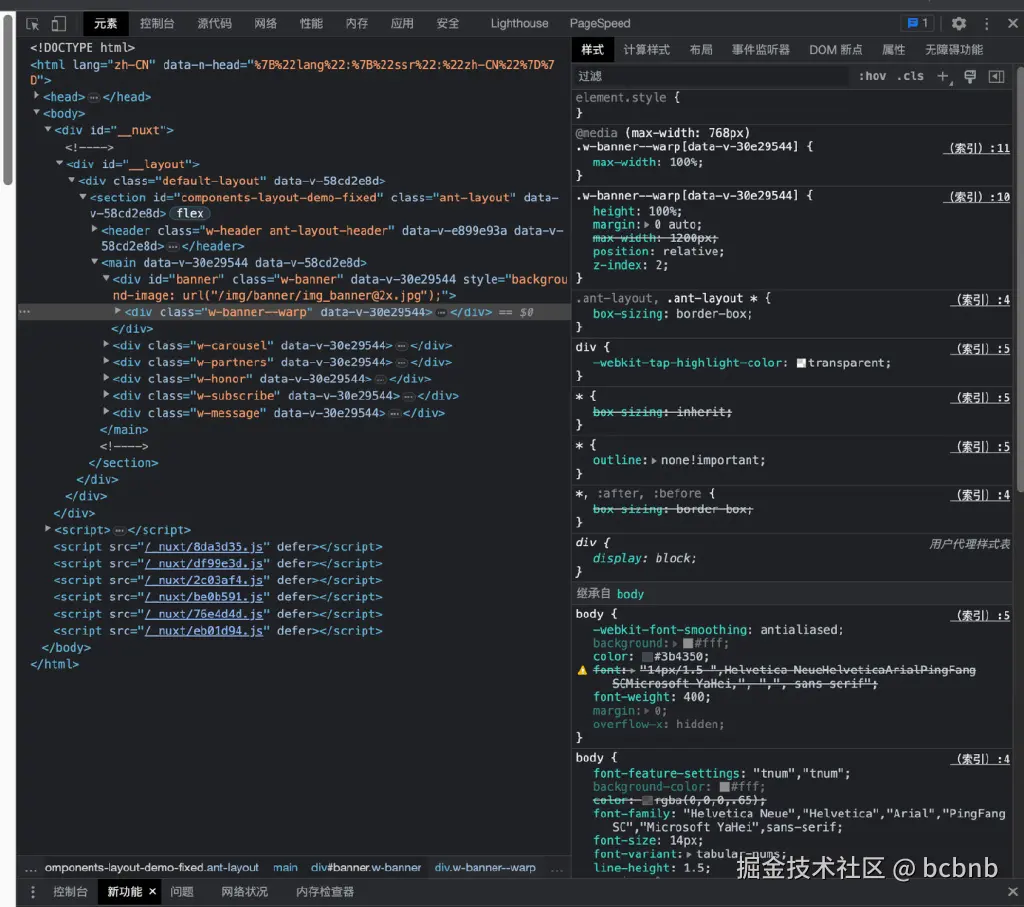The width and height of the screenshot is (1024, 907).
Task: Toggle the computed styles sidebar icon
Action: click(997, 76)
